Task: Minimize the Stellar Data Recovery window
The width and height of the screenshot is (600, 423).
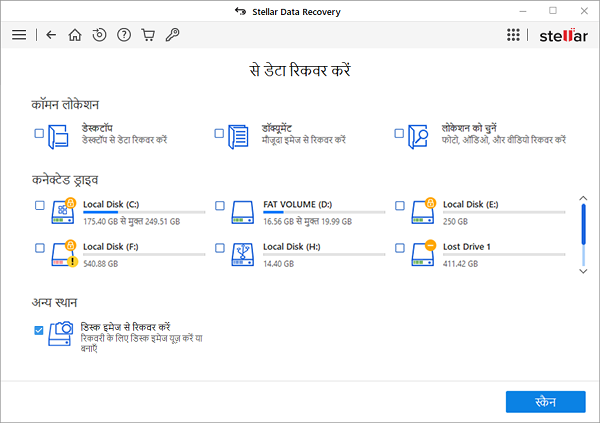Action: click(x=523, y=11)
